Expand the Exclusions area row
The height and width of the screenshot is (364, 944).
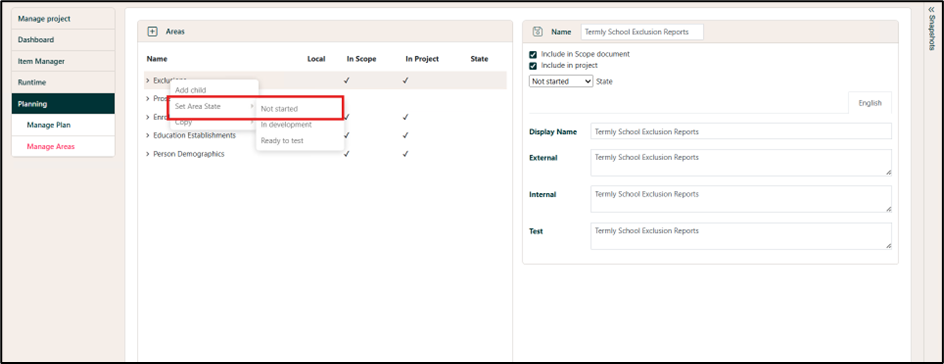148,80
